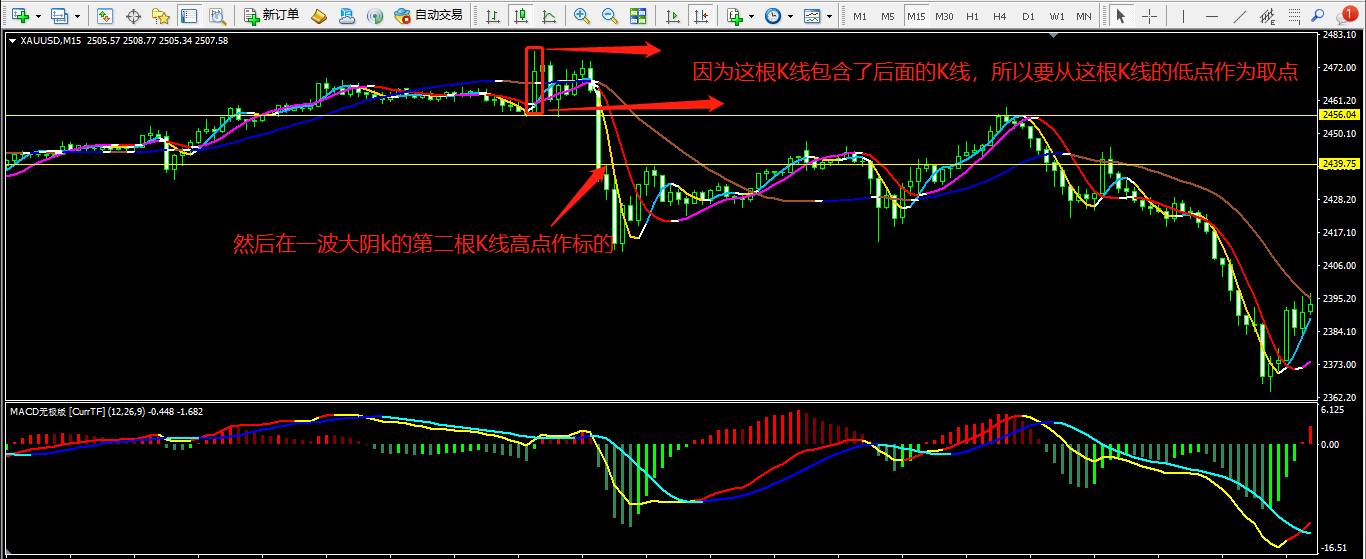1366x559 pixels.
Task: Zoom out on the chart
Action: click(x=609, y=16)
